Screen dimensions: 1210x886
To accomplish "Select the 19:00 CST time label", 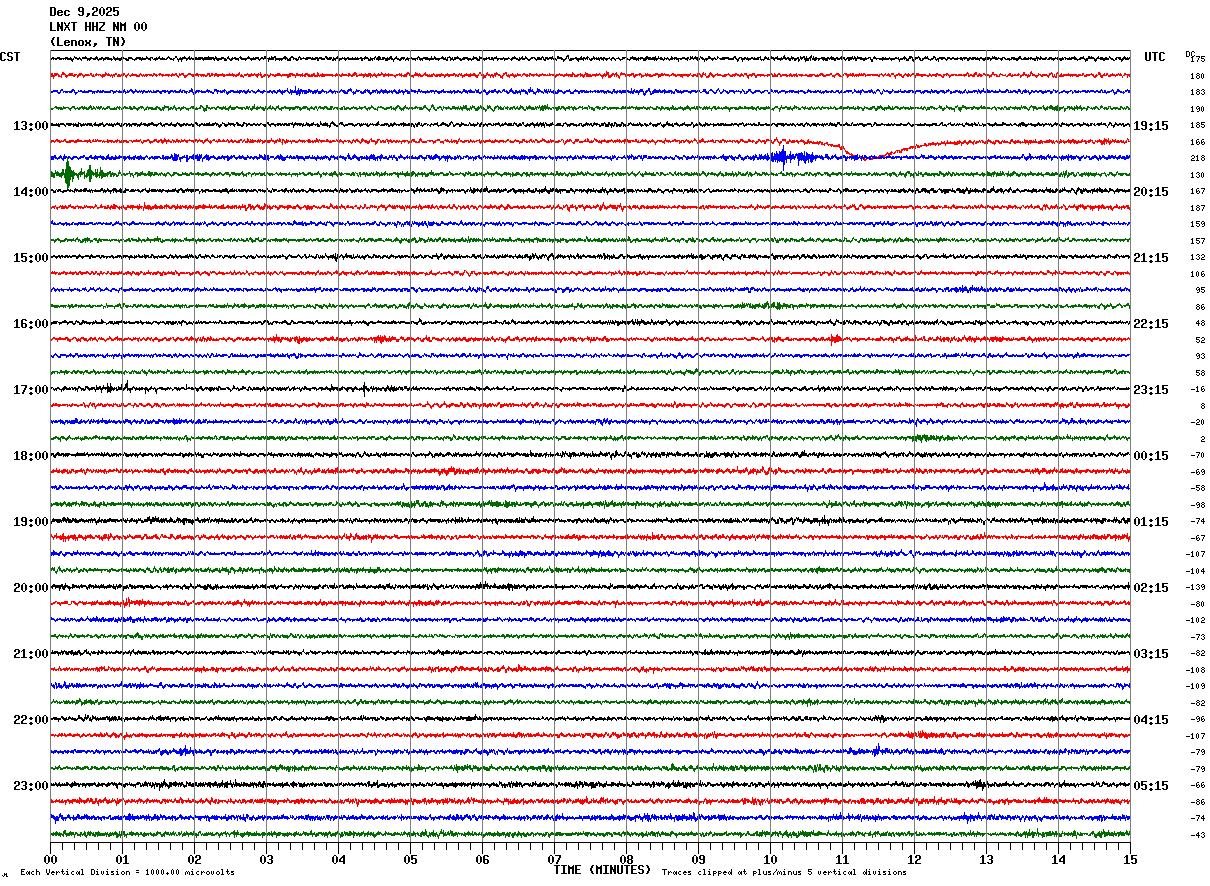I will coord(31,522).
